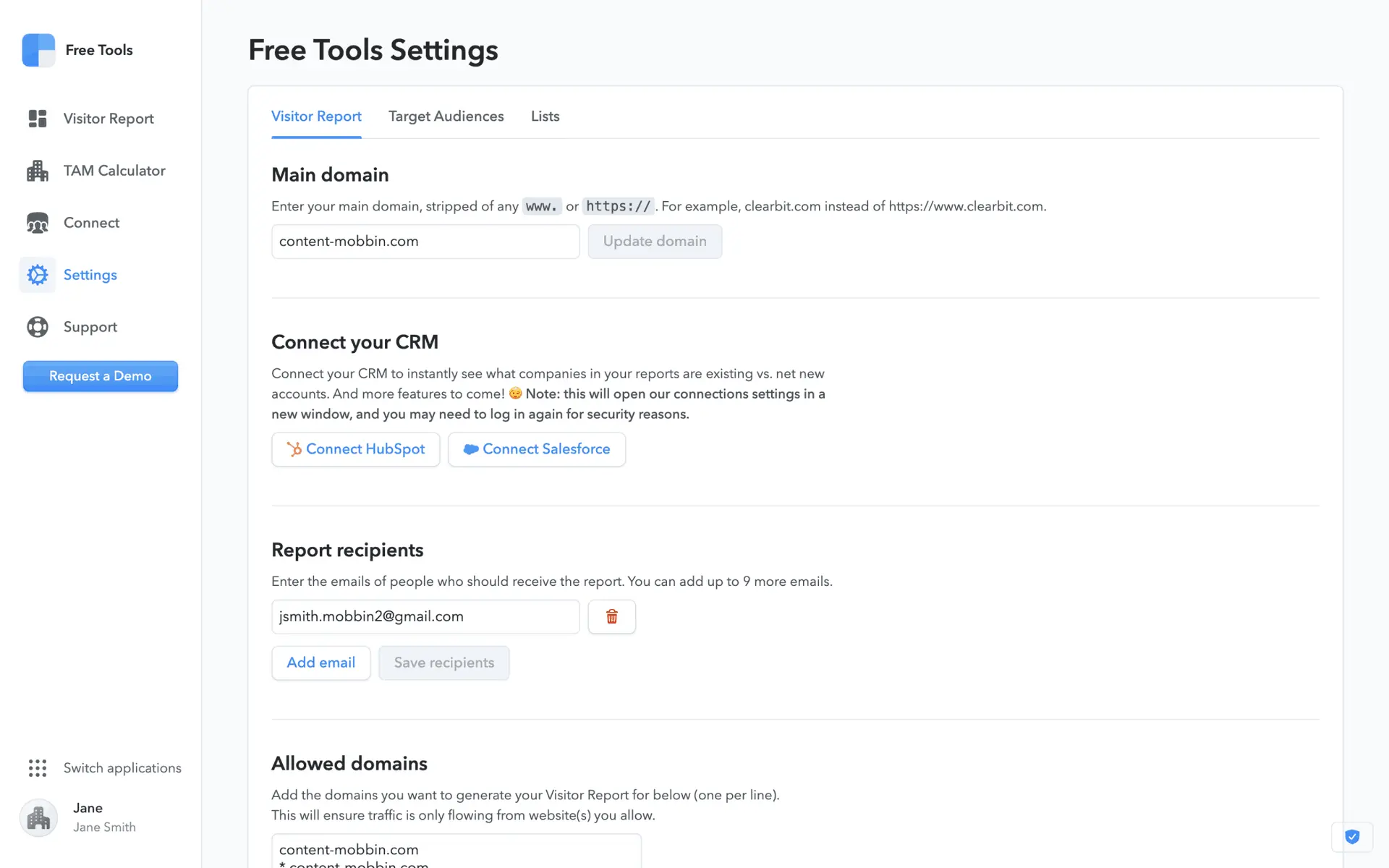The height and width of the screenshot is (868, 1389).
Task: Click the Connect HubSpot button
Action: point(355,449)
